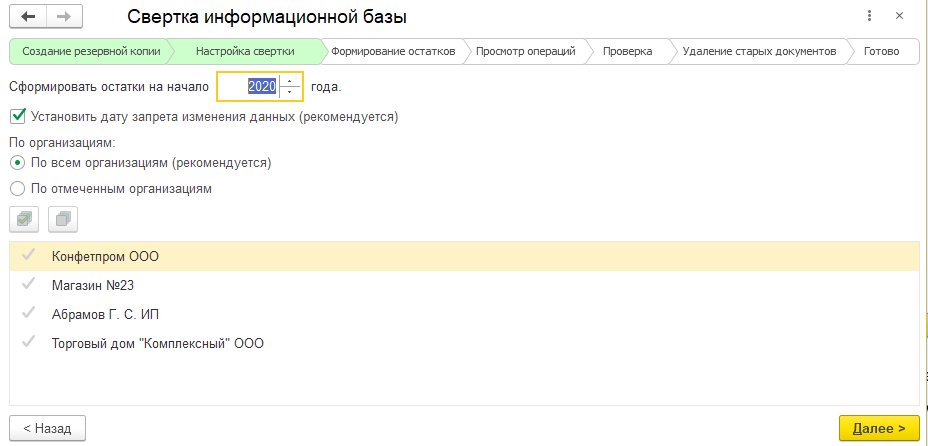Toggle checkmark for Конфетпром ООО

tap(27, 256)
